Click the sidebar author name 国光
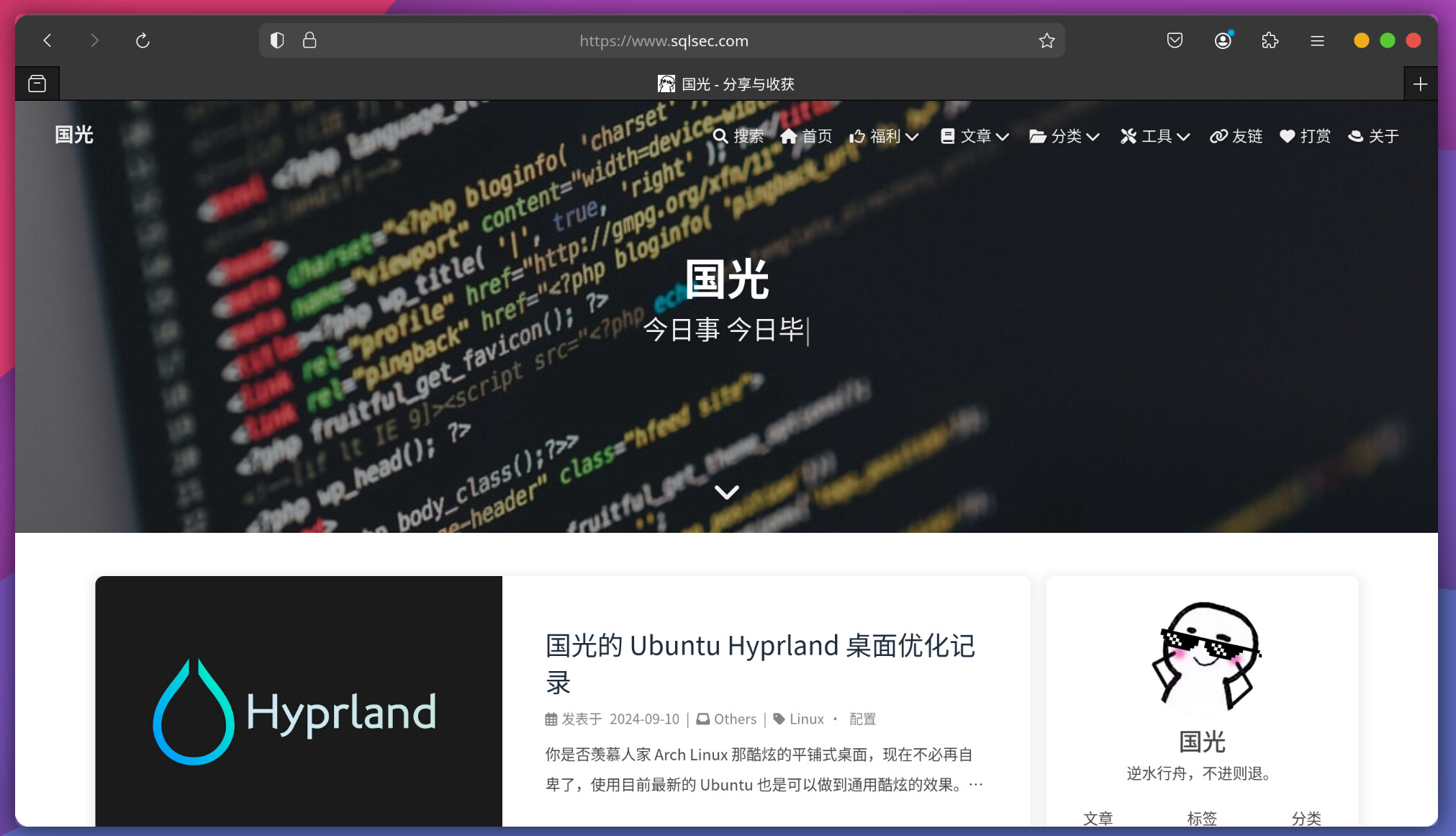 tap(1202, 741)
